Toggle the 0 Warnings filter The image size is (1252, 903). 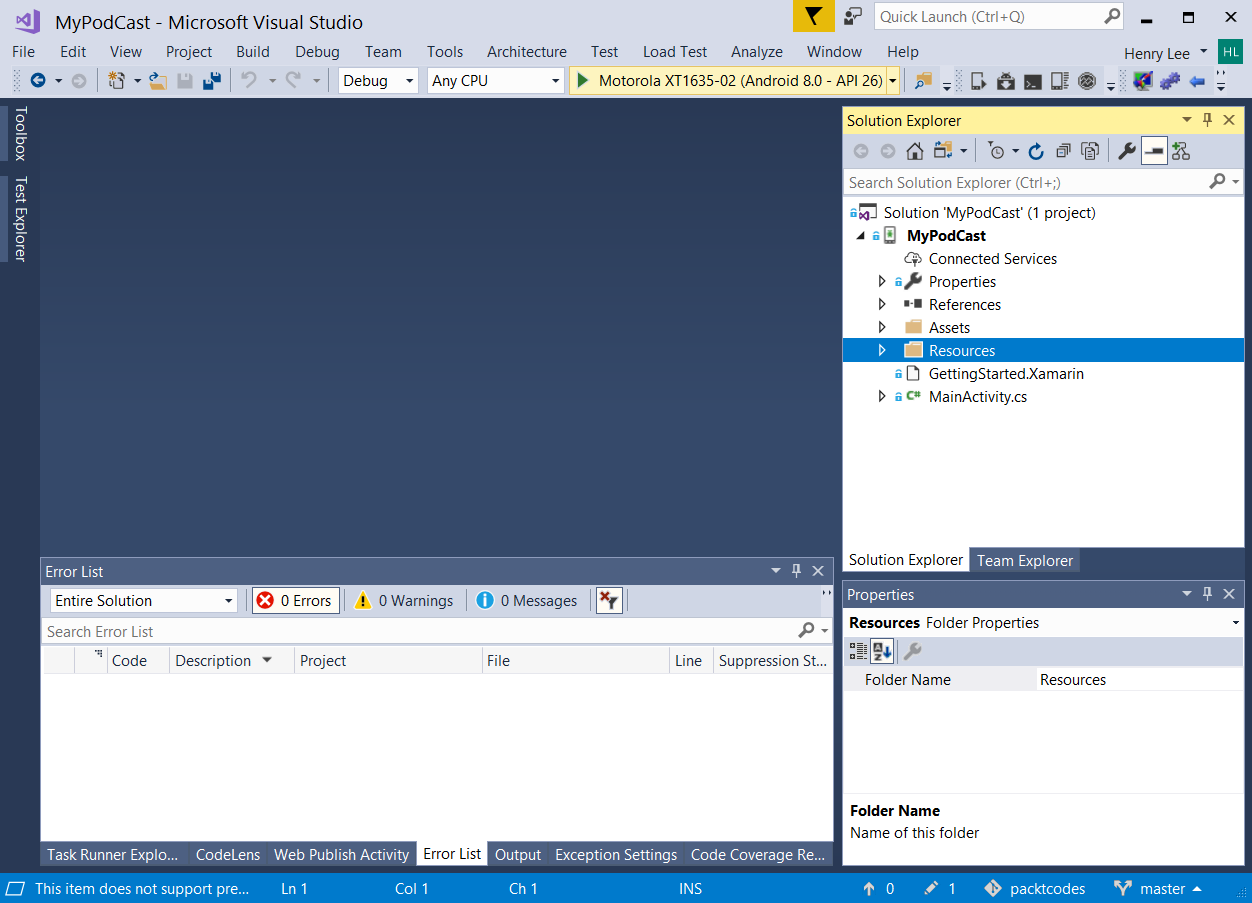405,601
